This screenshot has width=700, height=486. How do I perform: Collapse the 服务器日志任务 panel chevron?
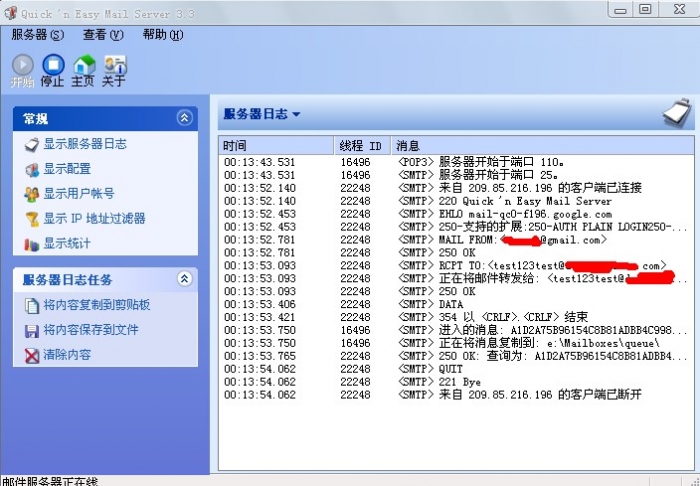point(184,279)
